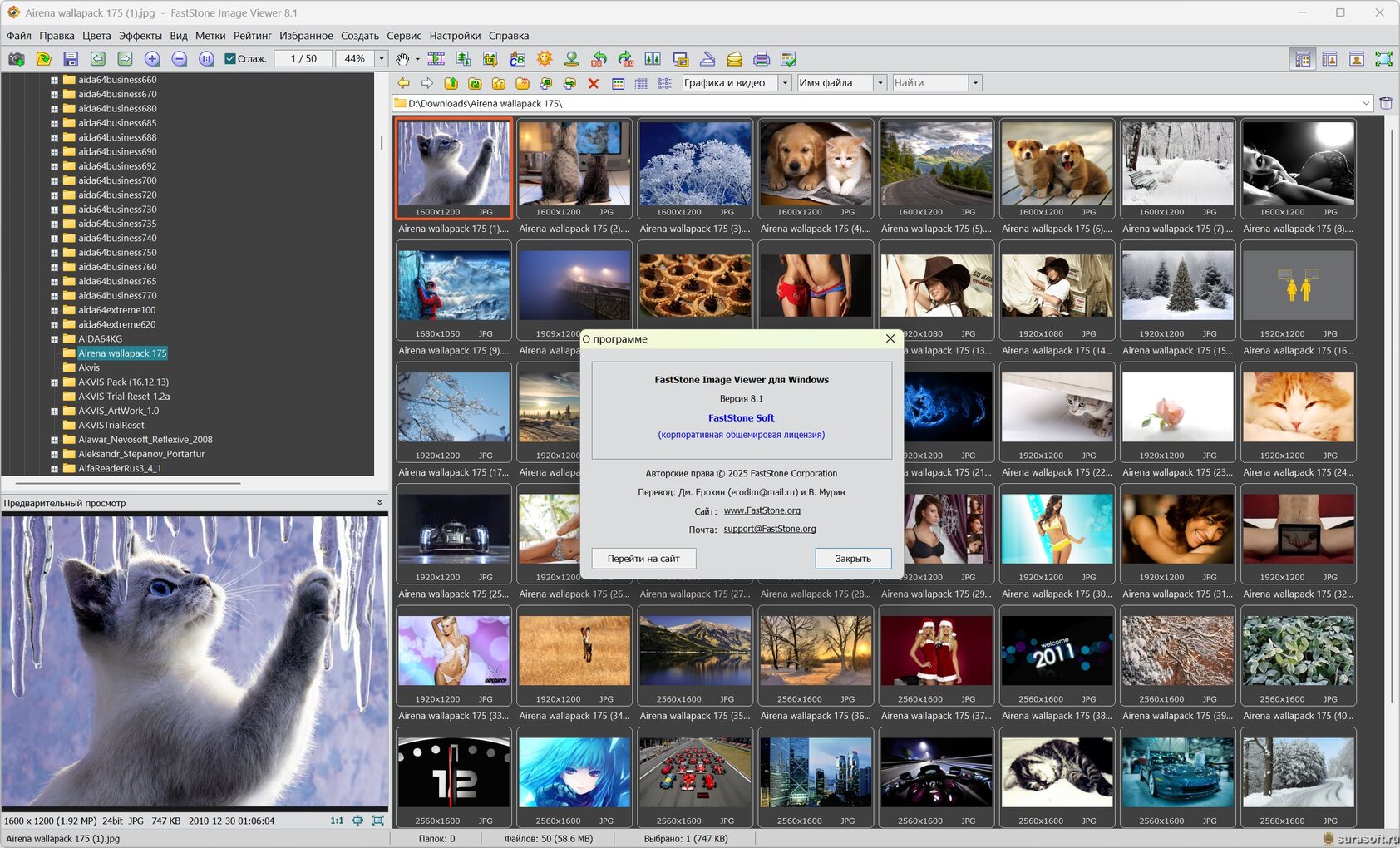The width and height of the screenshot is (1400, 848).
Task: Open the www.FastStone.org link
Action: point(762,510)
